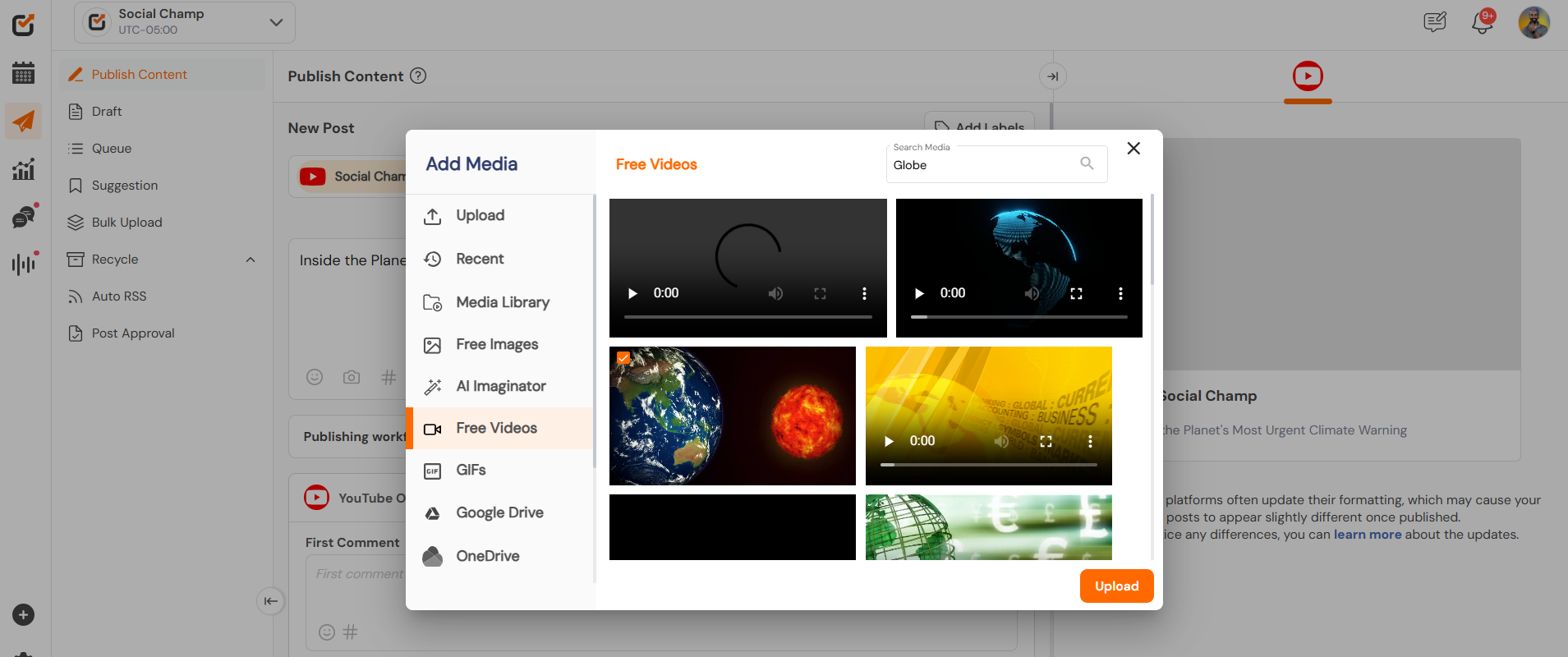
Task: Enter fullscreen on yellow business video
Action: (x=1046, y=441)
